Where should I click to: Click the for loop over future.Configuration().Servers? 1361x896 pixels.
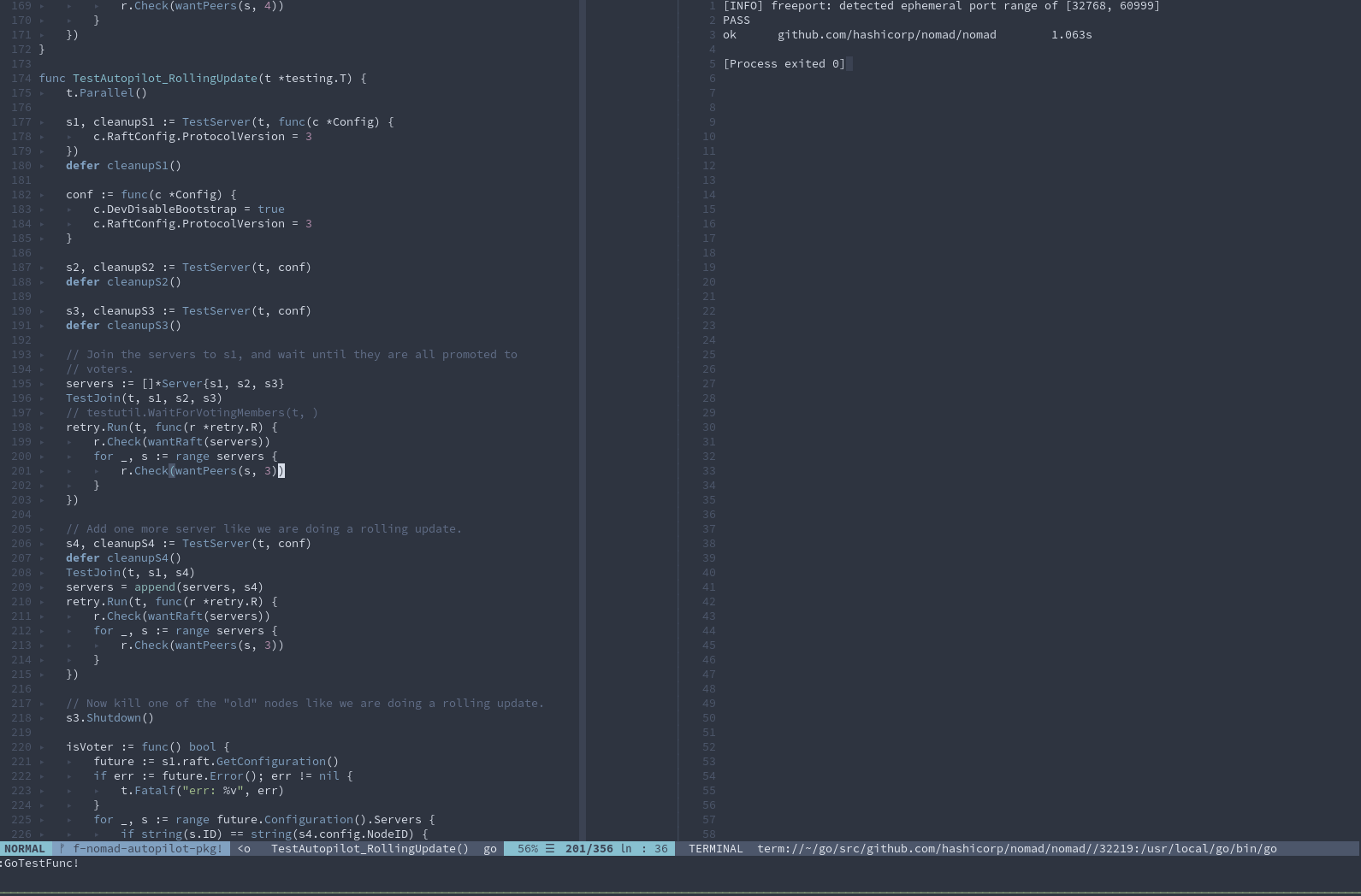(x=264, y=820)
